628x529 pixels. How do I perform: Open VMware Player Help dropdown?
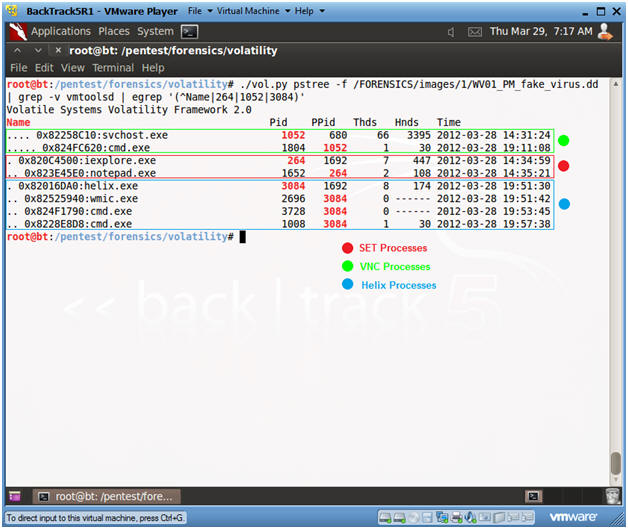[x=309, y=11]
